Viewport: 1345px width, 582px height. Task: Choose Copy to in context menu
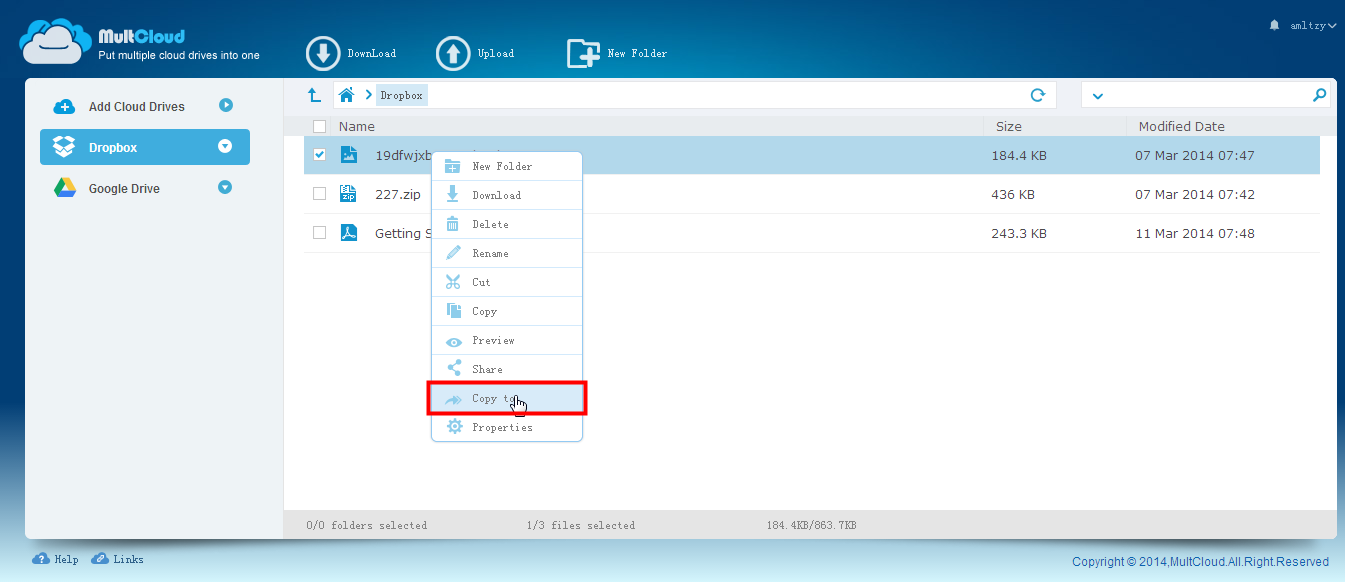[x=507, y=398]
